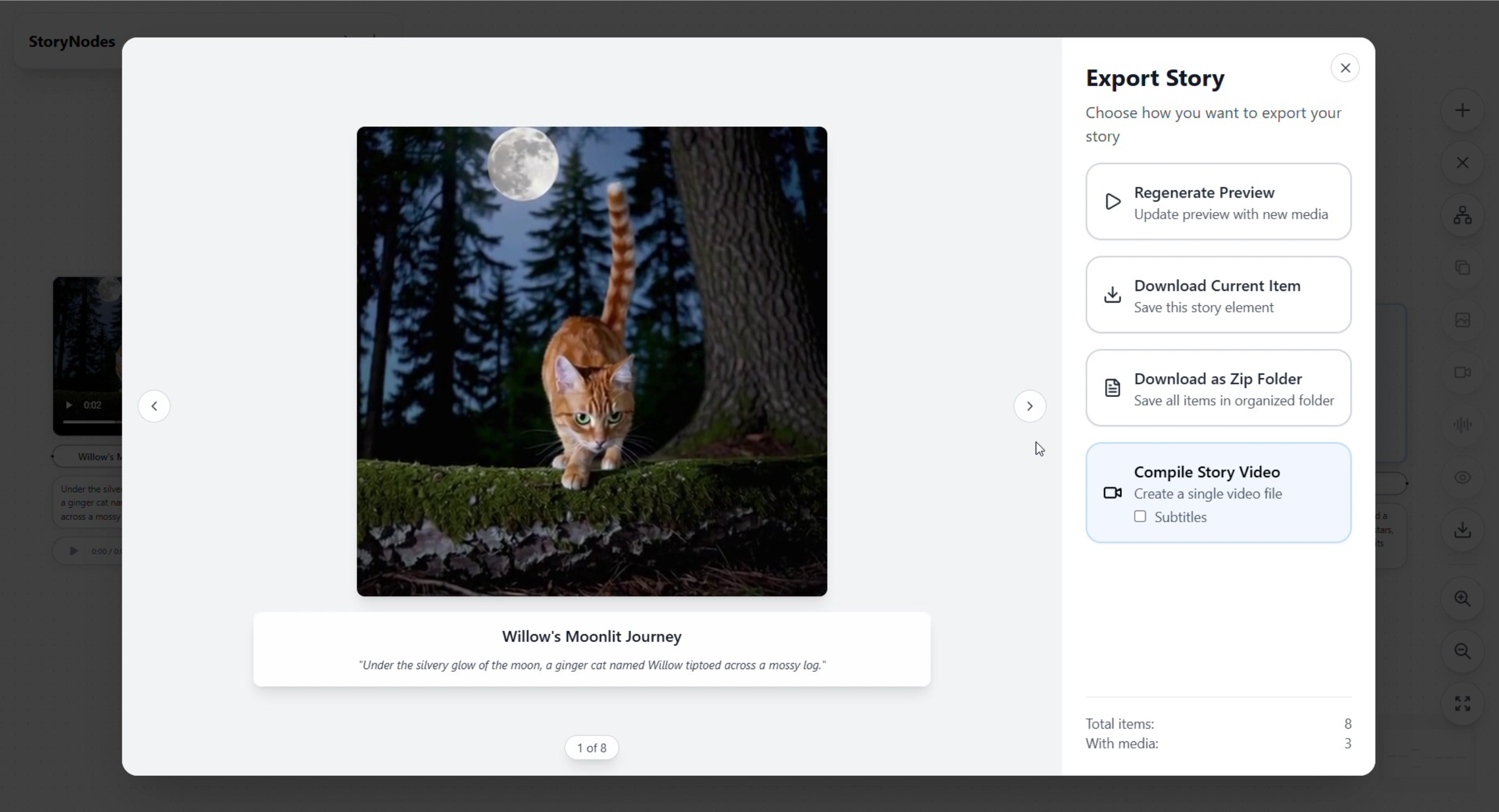The height and width of the screenshot is (812, 1499).
Task: Close the Export Story dialog
Action: click(x=1344, y=68)
